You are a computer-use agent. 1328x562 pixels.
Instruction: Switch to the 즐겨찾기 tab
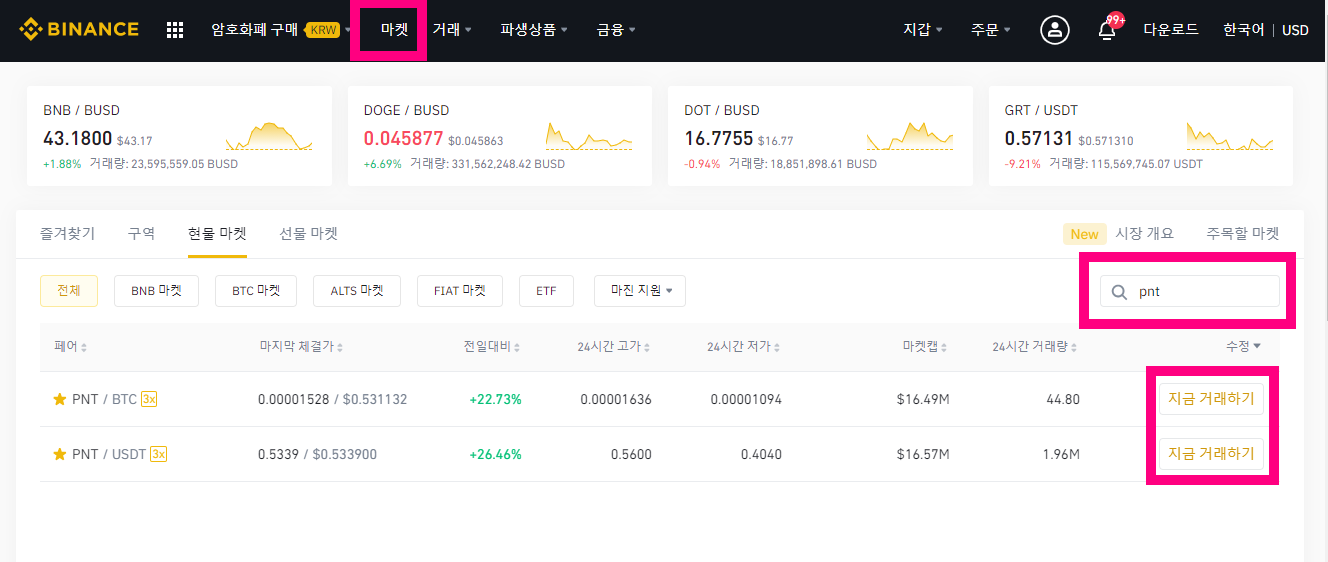[x=68, y=233]
